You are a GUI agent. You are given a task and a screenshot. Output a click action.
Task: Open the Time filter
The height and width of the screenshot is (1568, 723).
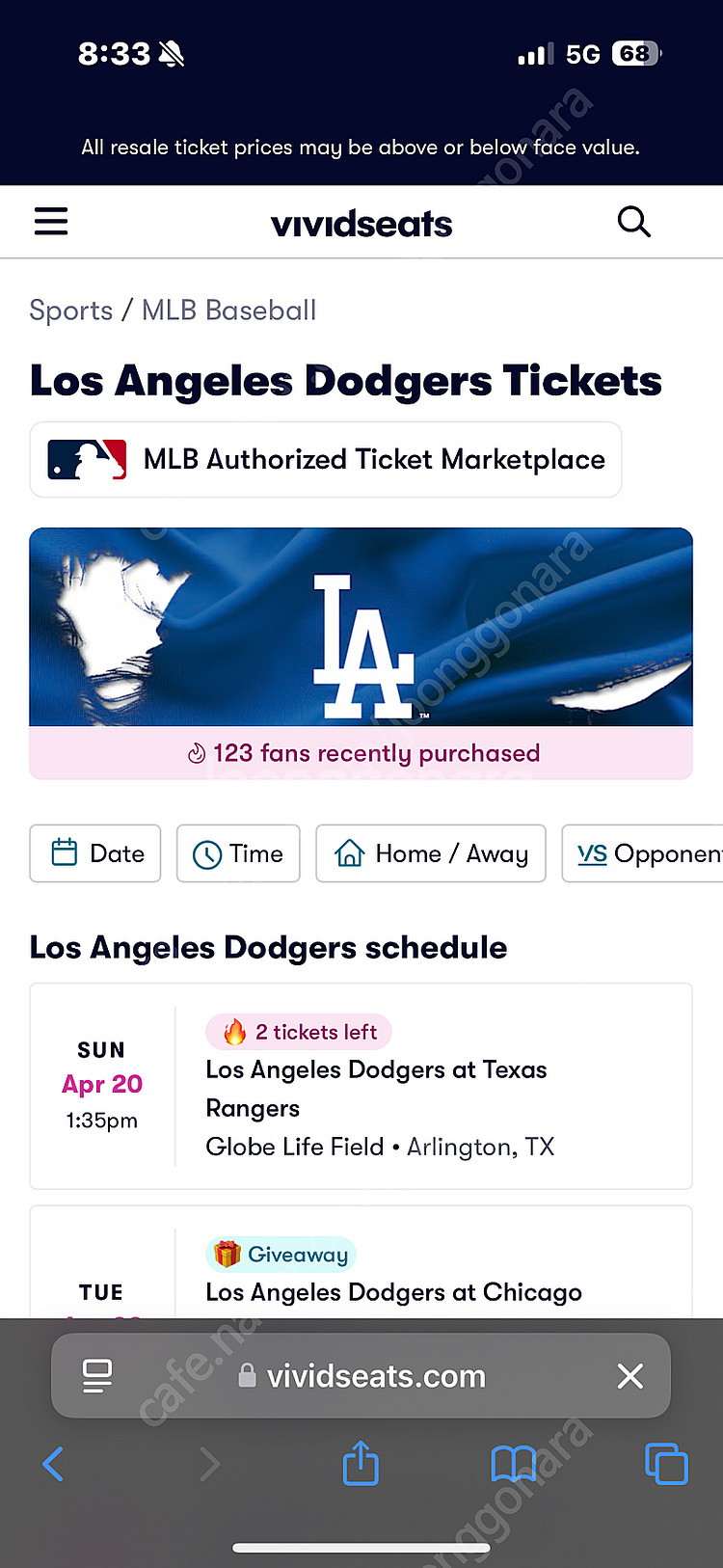click(x=238, y=853)
